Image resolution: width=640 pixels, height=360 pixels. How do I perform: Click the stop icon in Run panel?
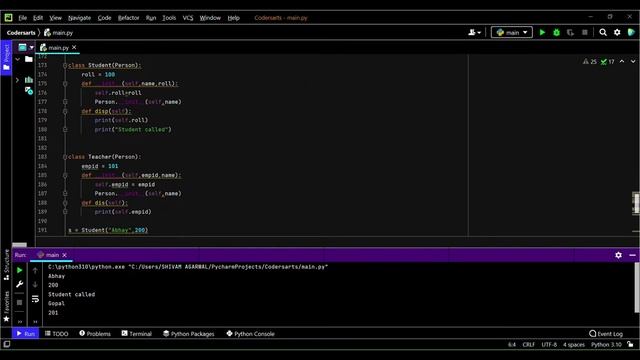coord(19,302)
